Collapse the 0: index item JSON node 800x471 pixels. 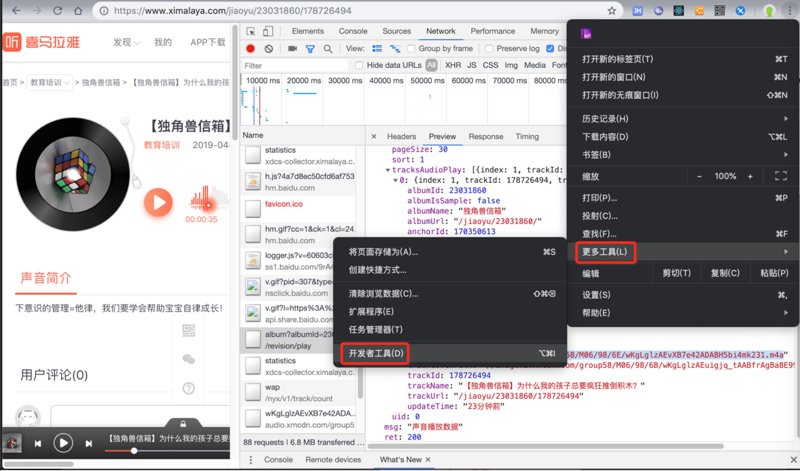point(395,181)
